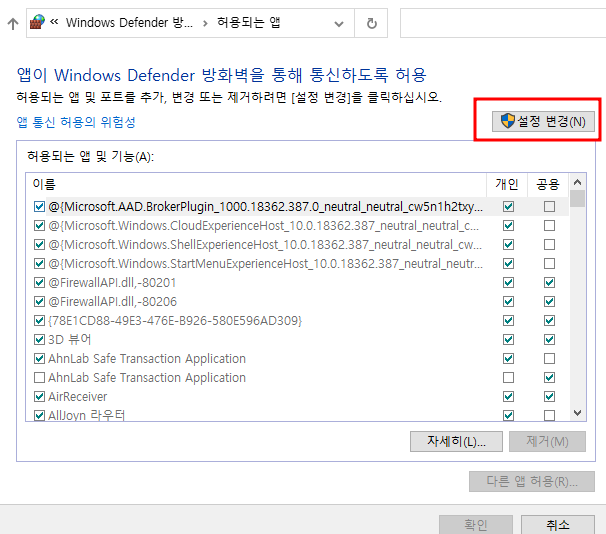
Task: Click the list scrollbar thumb
Action: pyautogui.click(x=577, y=199)
